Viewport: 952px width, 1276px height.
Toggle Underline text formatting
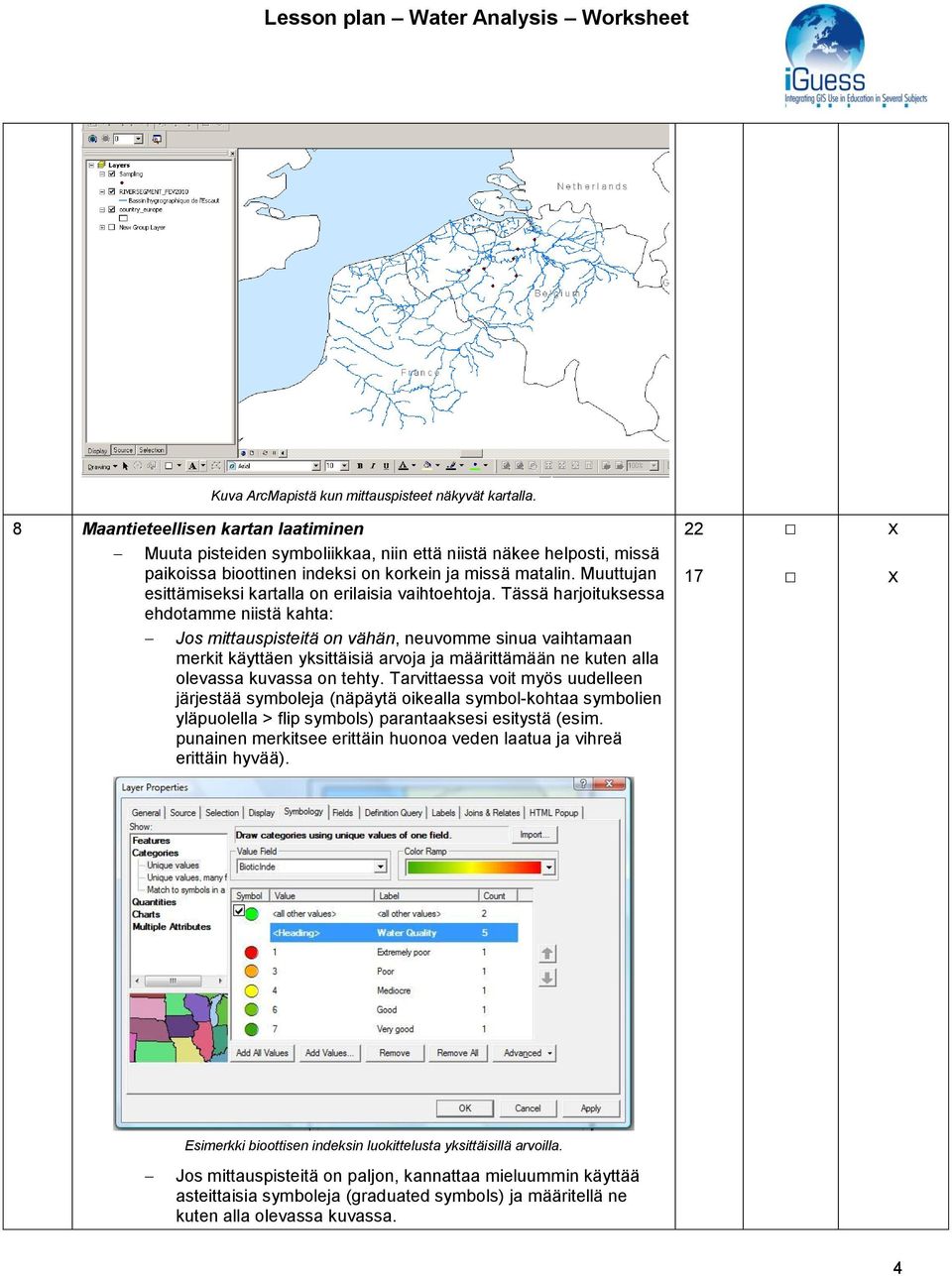click(386, 466)
